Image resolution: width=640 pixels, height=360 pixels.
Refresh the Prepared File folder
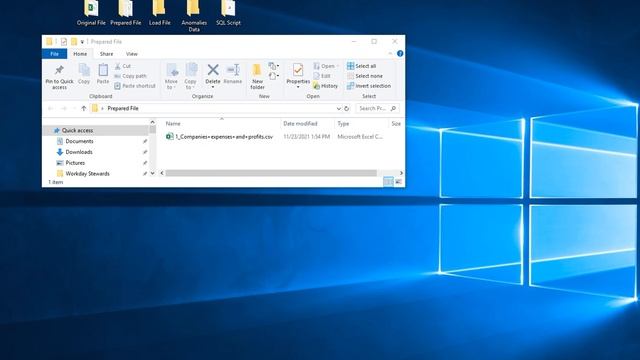(347, 108)
